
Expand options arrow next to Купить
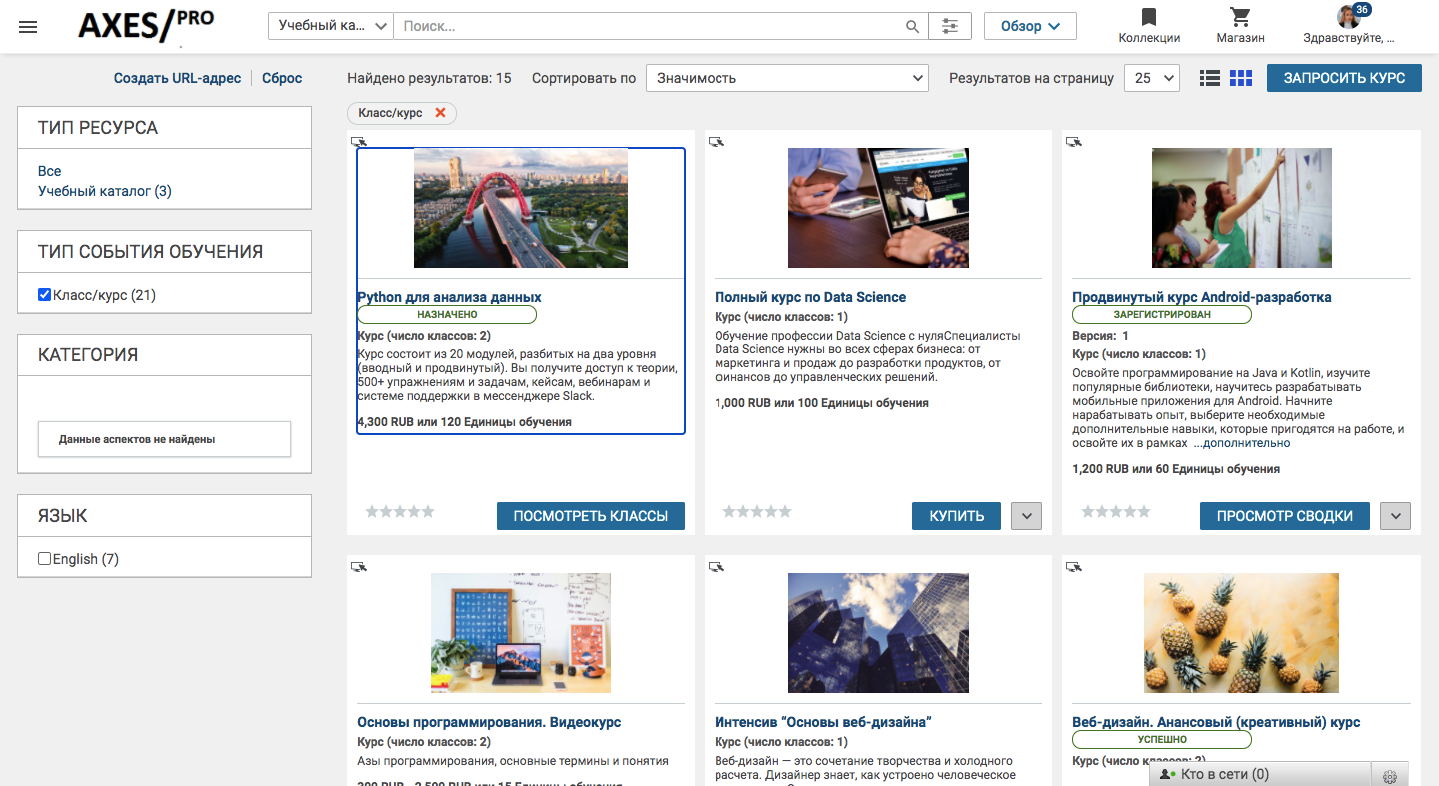coord(1026,516)
